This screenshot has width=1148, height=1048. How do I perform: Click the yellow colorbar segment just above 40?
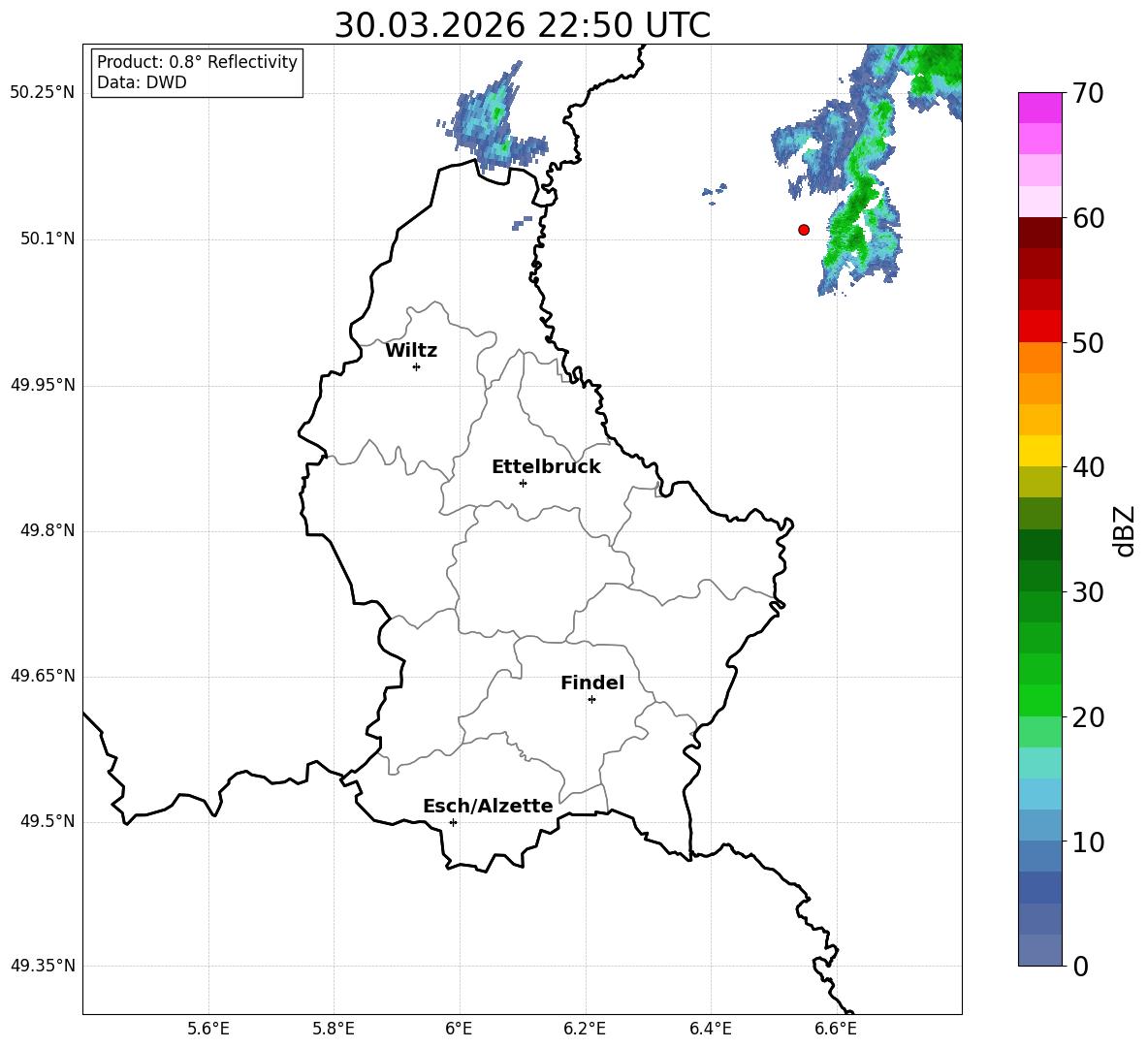1040,451
